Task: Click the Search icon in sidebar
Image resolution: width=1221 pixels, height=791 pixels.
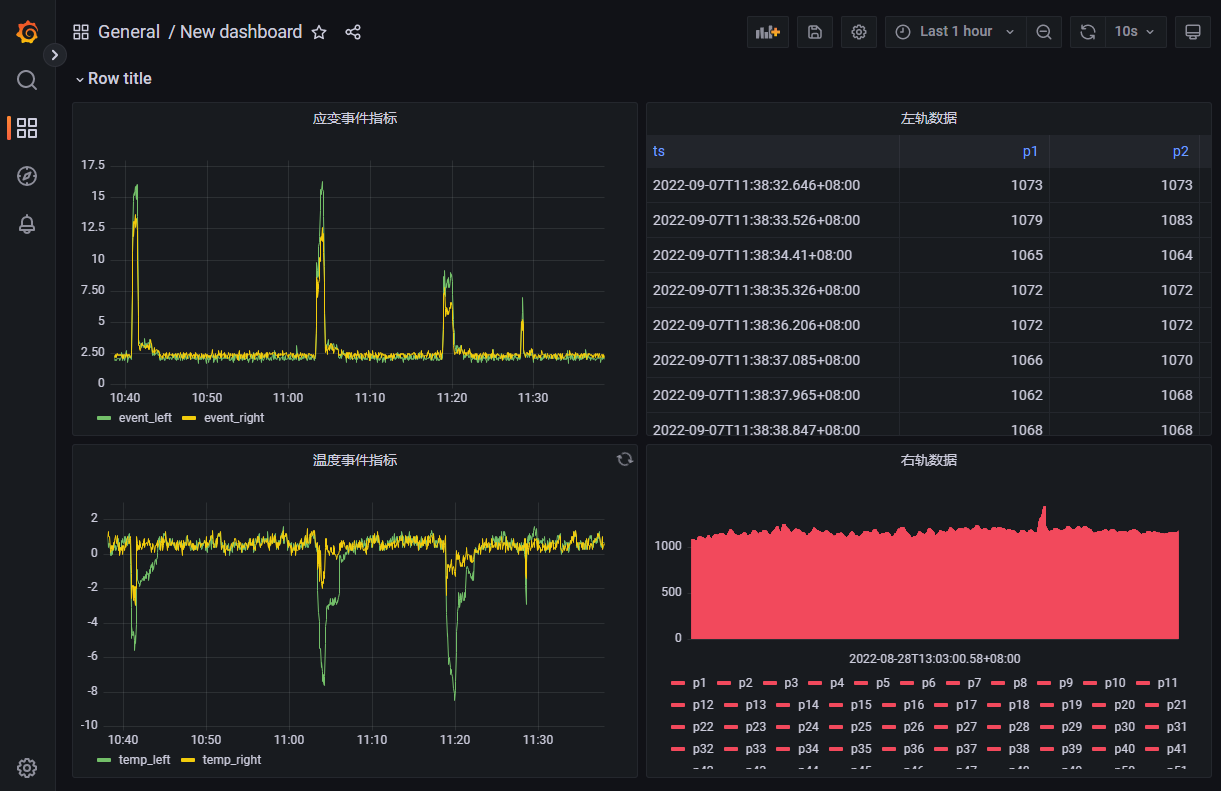Action: pos(26,80)
